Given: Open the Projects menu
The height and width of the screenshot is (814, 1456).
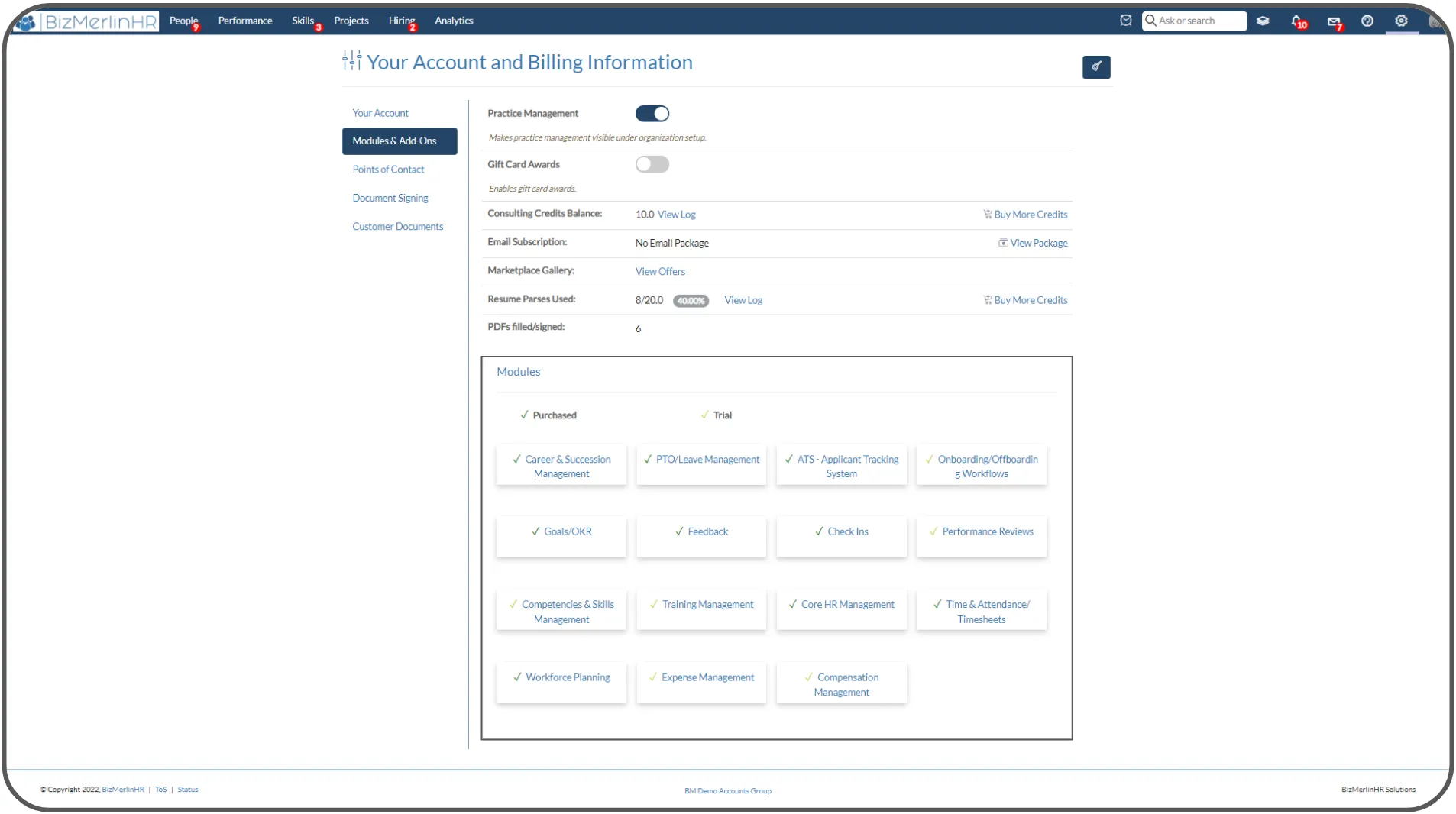Looking at the screenshot, I should 351,21.
